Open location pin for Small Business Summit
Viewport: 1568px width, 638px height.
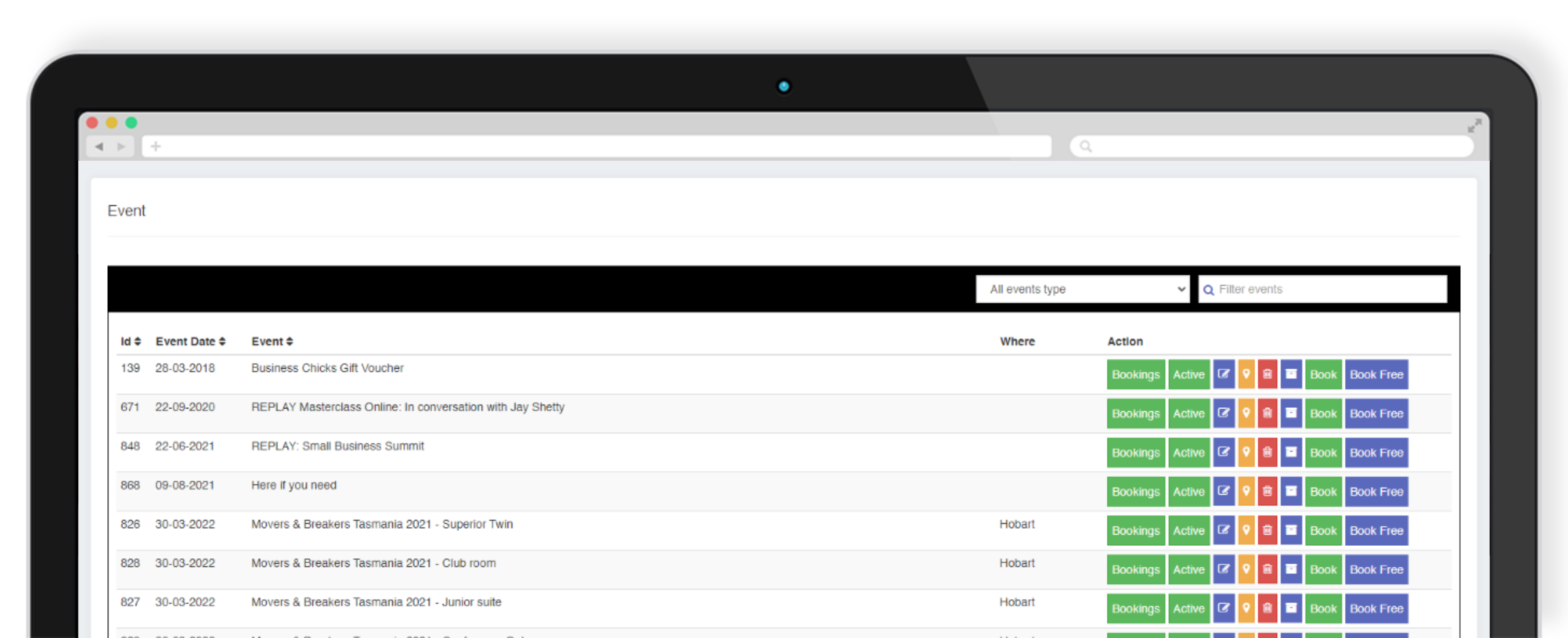(1247, 452)
